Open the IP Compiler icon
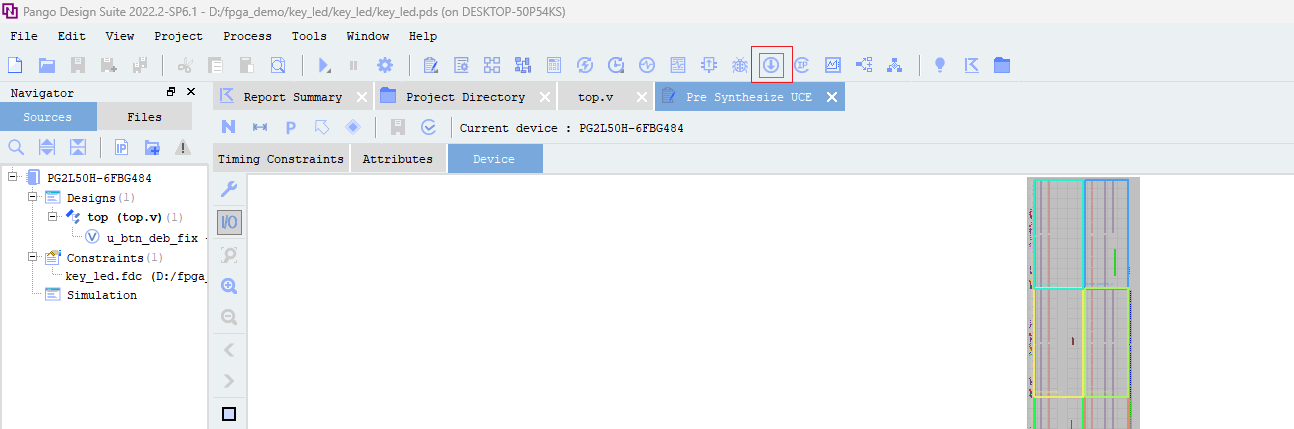Viewport: 1294px width, 429px height. coord(802,65)
